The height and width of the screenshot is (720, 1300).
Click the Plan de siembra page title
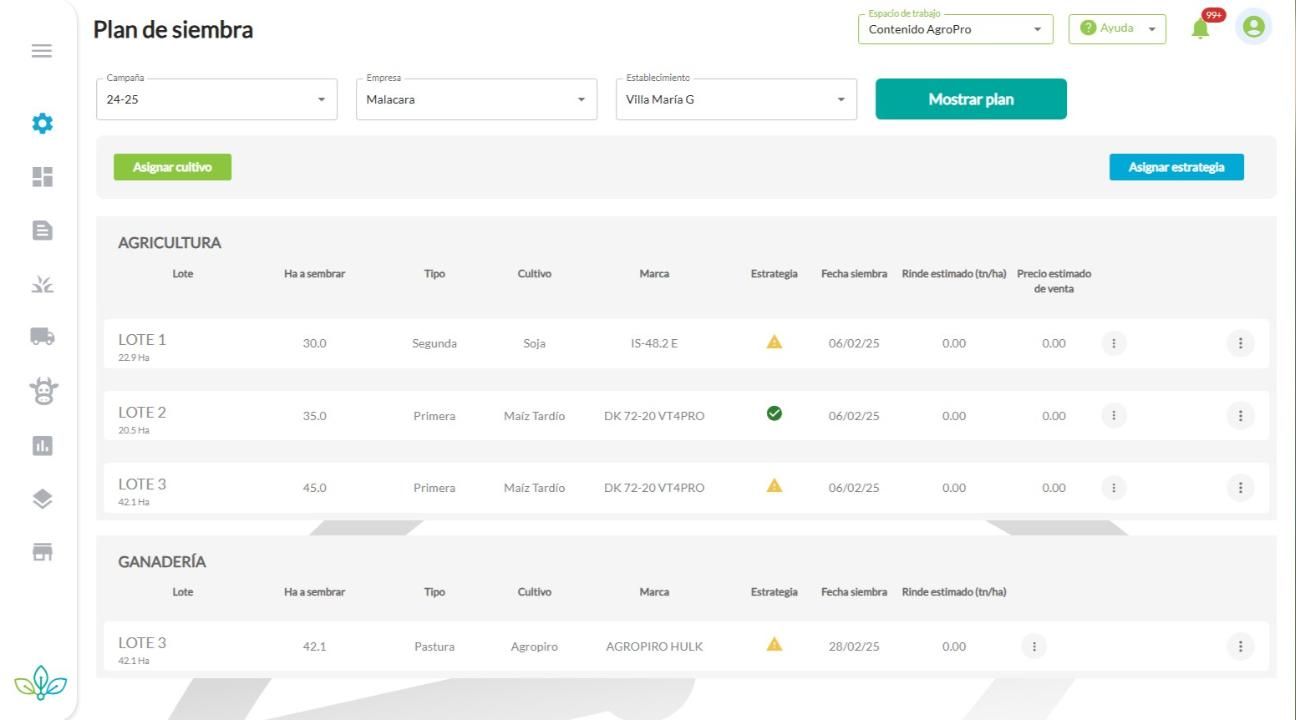click(173, 30)
